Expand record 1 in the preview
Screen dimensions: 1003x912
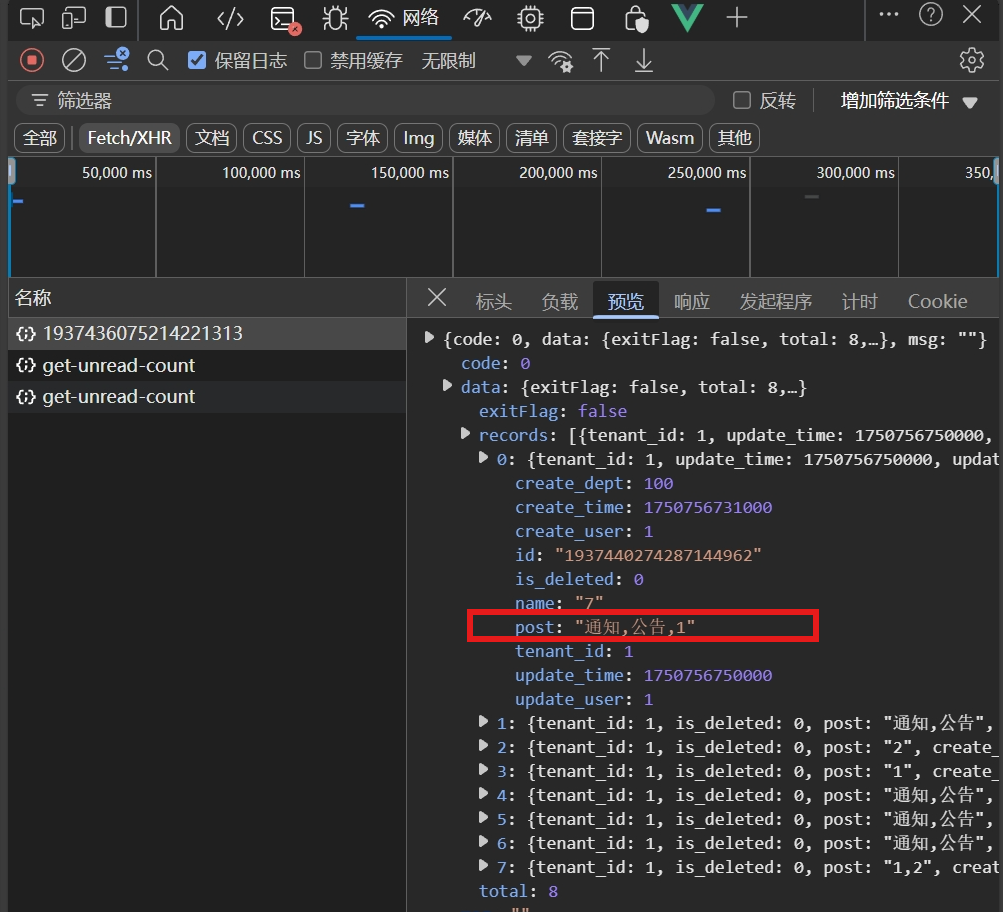coord(483,722)
